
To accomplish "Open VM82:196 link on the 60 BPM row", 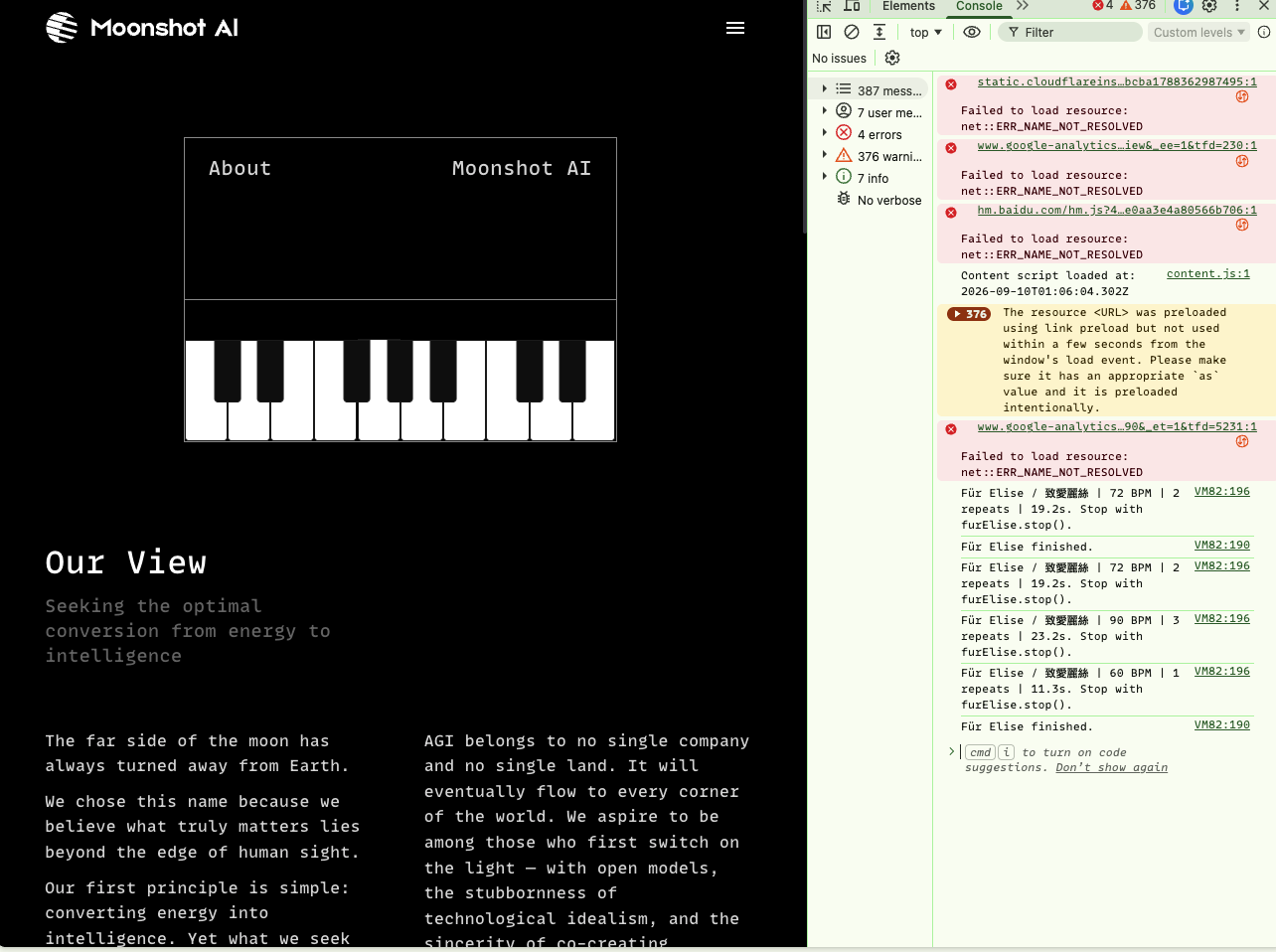I will [1222, 671].
